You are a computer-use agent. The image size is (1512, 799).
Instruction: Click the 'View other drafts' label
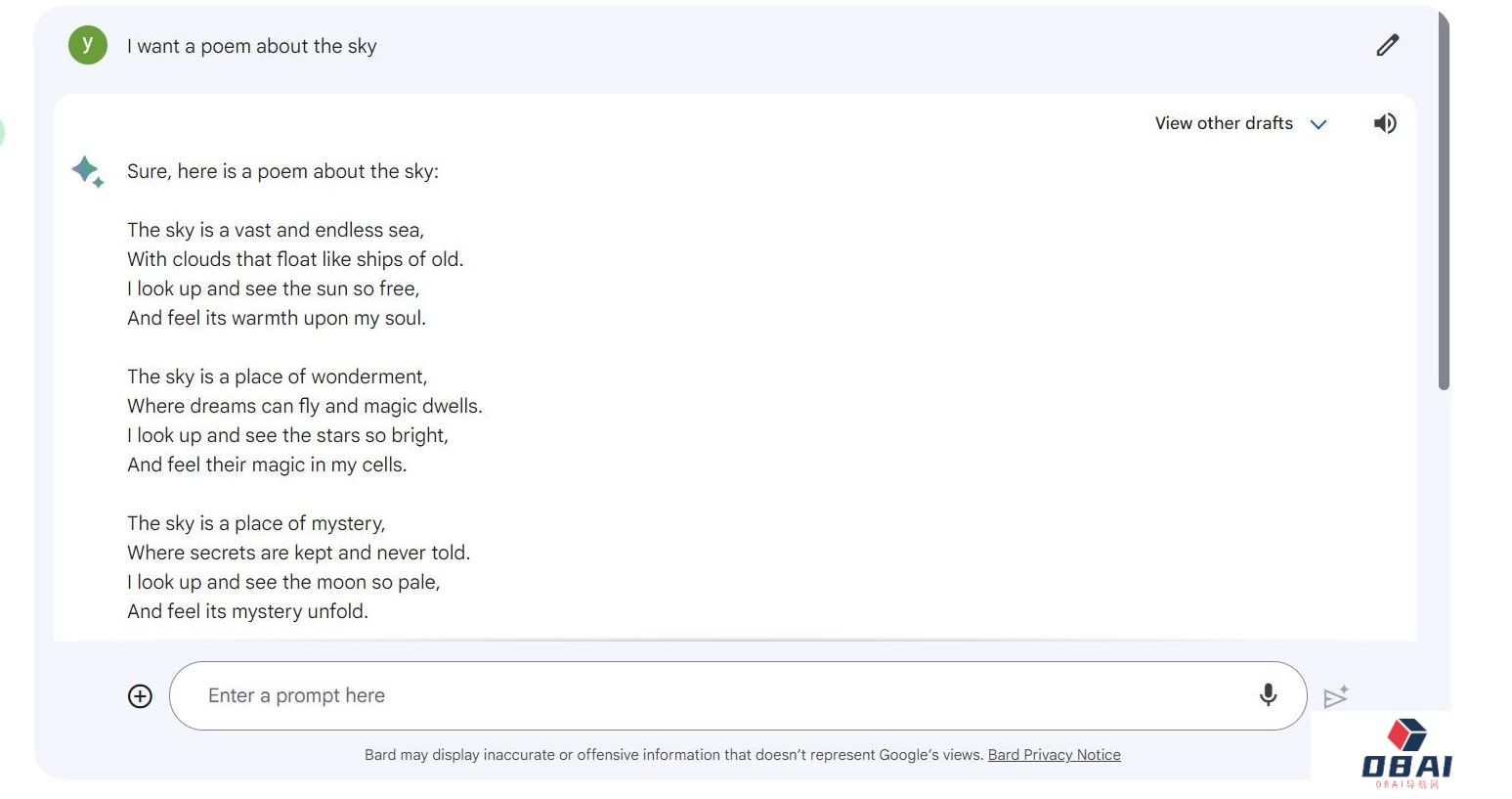click(x=1223, y=123)
